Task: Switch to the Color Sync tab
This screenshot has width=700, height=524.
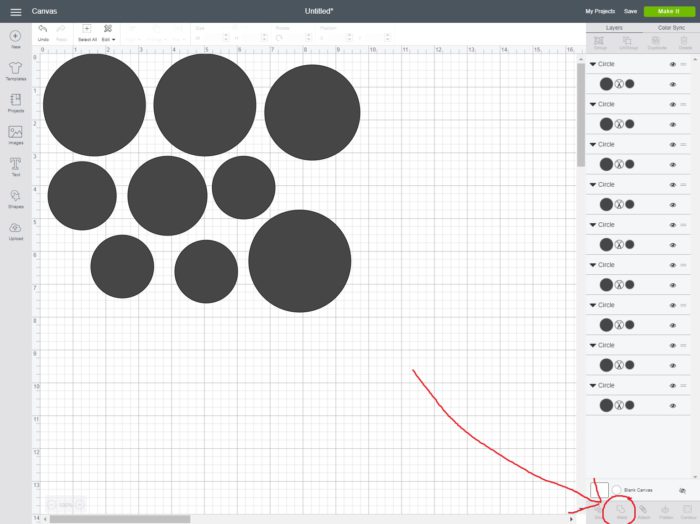Action: coord(671,28)
